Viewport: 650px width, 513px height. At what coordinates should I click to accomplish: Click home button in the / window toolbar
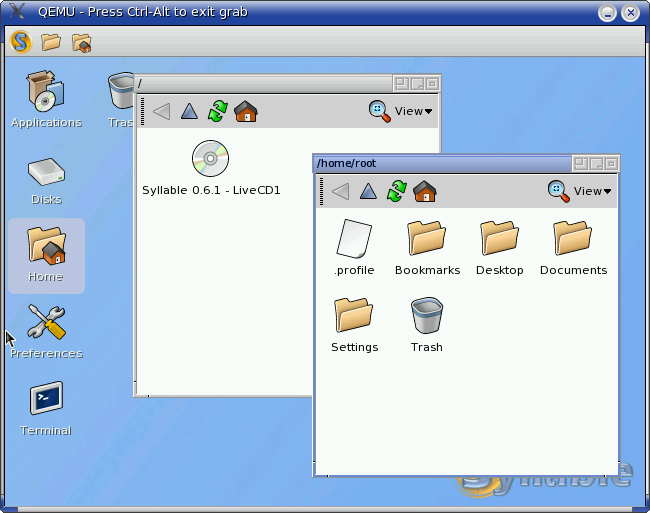(246, 111)
